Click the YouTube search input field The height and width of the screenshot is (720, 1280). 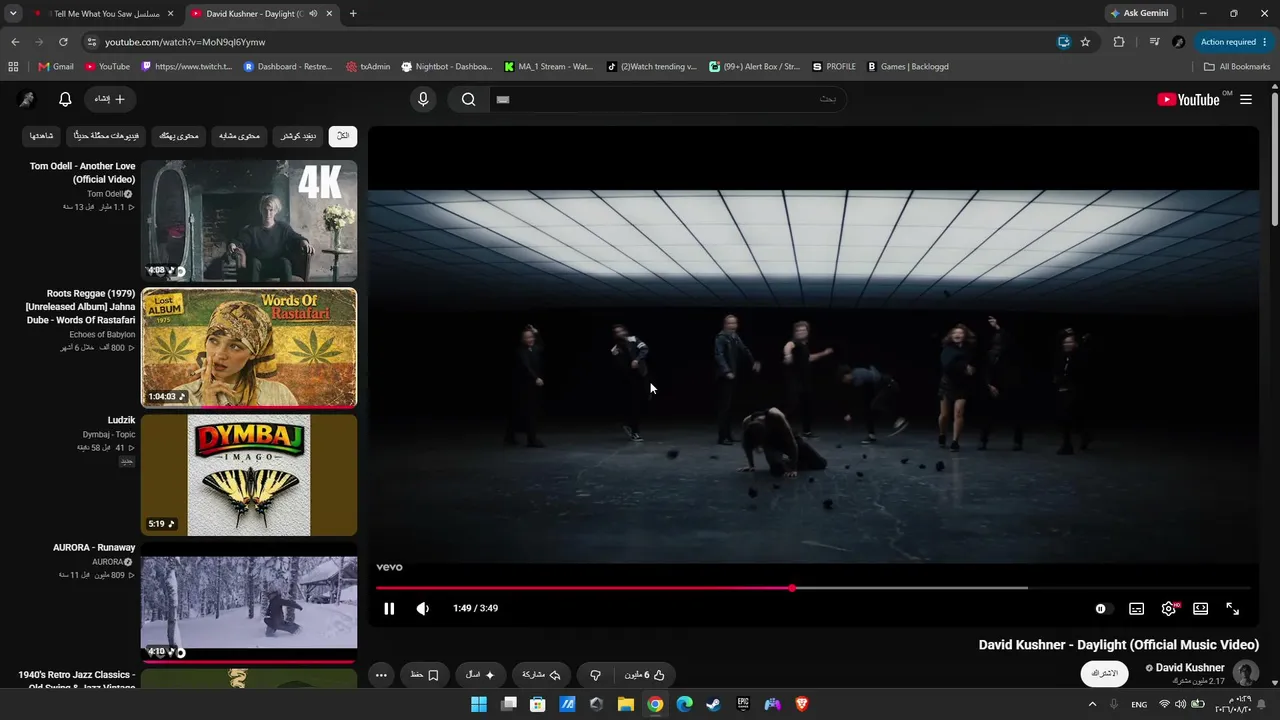[668, 99]
